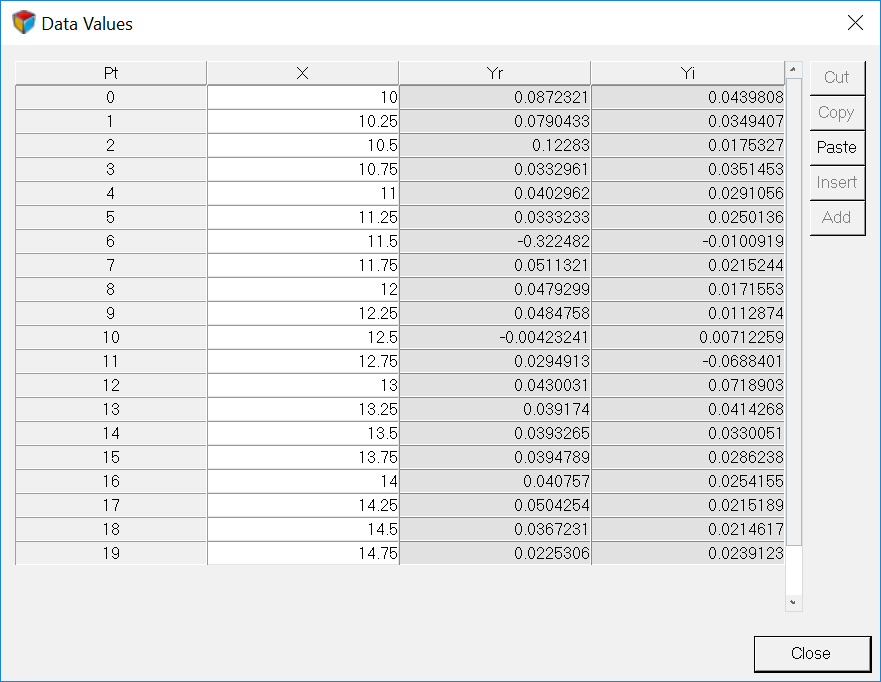
Task: Click Yi value 0.0215189
Action: 688,505
